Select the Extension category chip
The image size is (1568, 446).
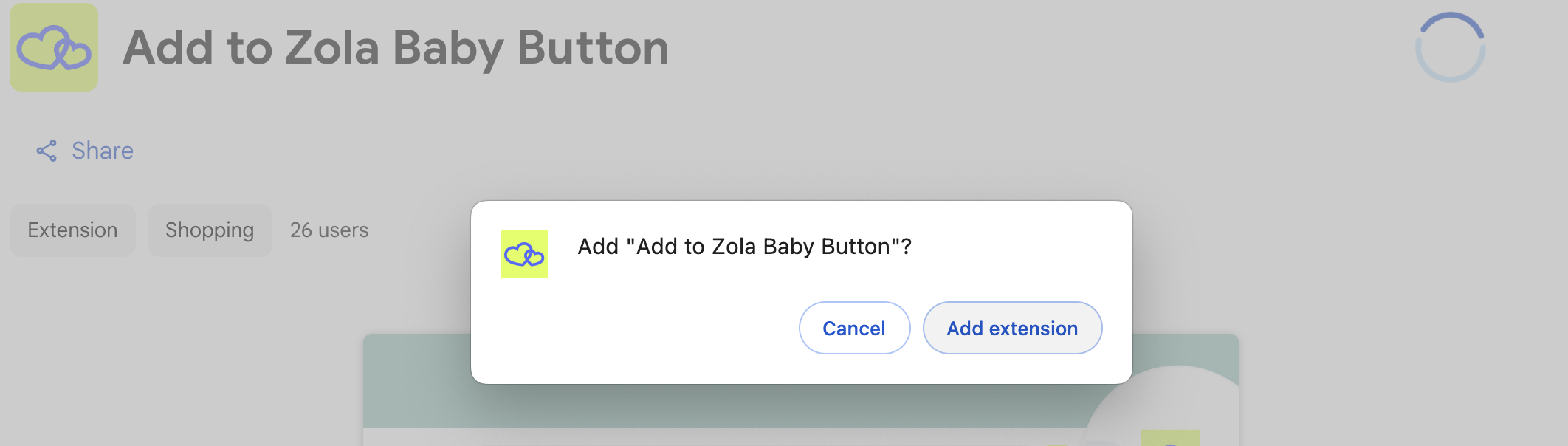tap(72, 230)
